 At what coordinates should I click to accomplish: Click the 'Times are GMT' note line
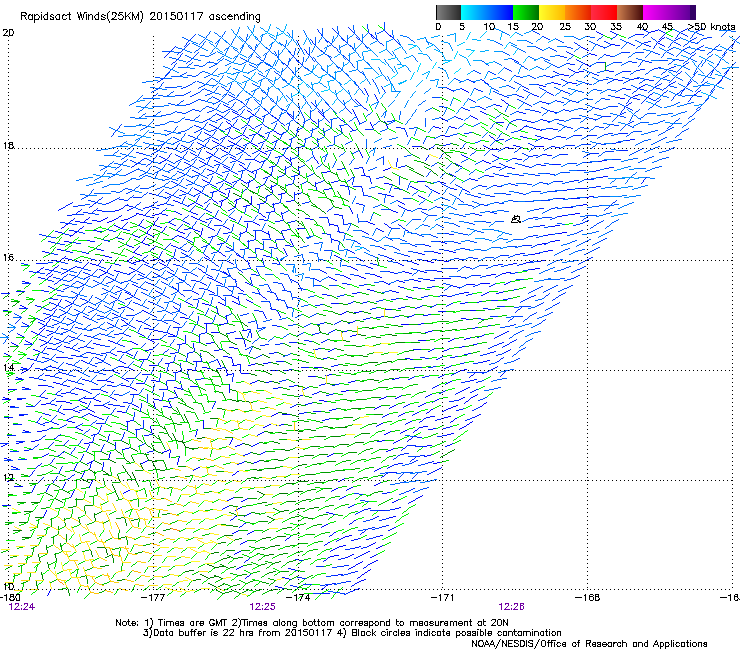(x=312, y=623)
